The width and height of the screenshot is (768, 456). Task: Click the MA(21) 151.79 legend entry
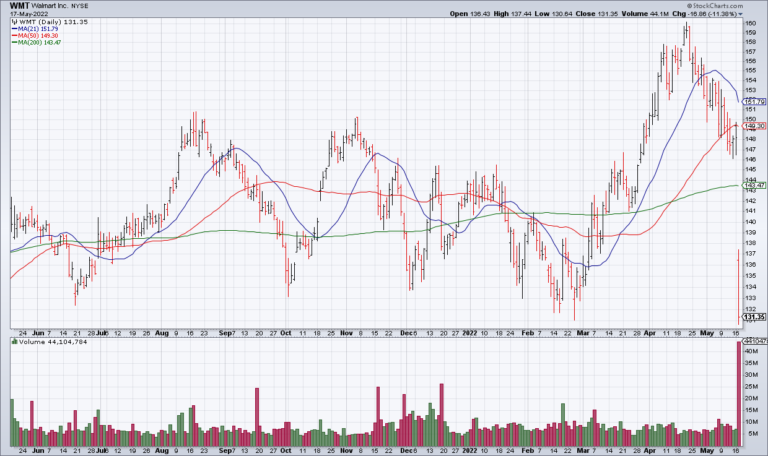tap(35, 29)
